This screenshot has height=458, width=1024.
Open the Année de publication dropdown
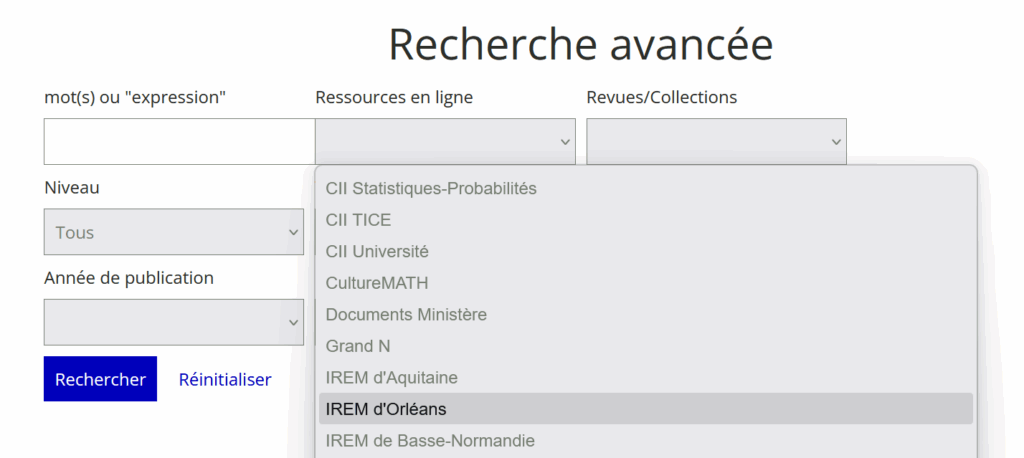click(174, 322)
